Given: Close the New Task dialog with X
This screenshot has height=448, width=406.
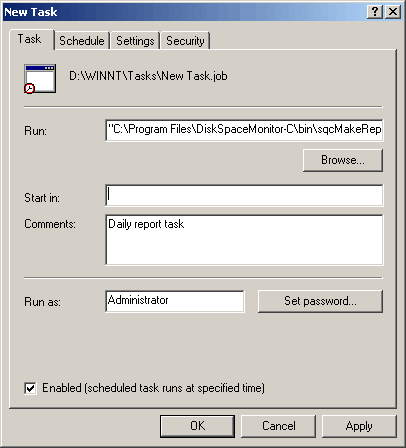Looking at the screenshot, I should pos(393,12).
